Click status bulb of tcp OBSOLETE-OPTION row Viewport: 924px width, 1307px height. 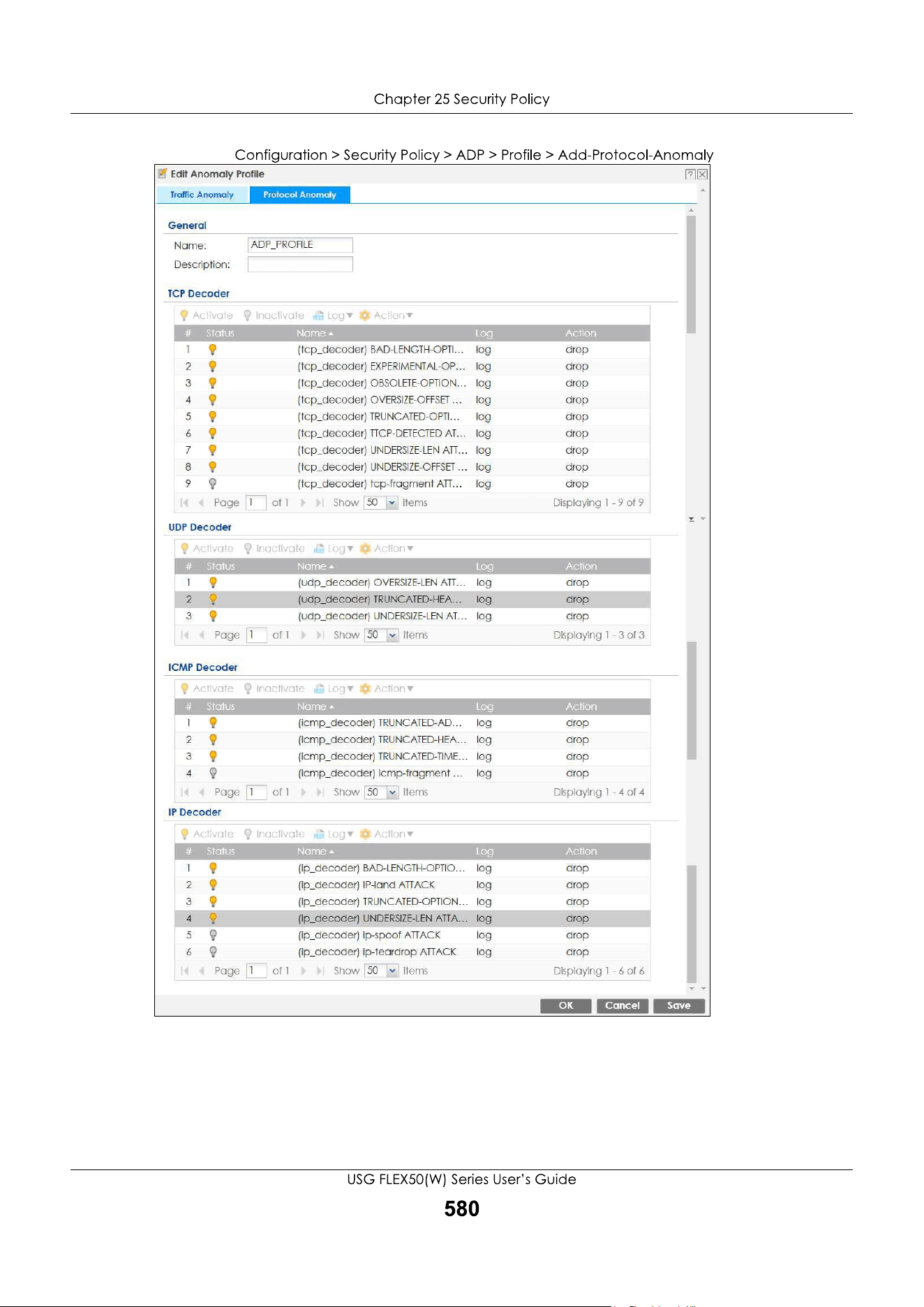[x=212, y=383]
